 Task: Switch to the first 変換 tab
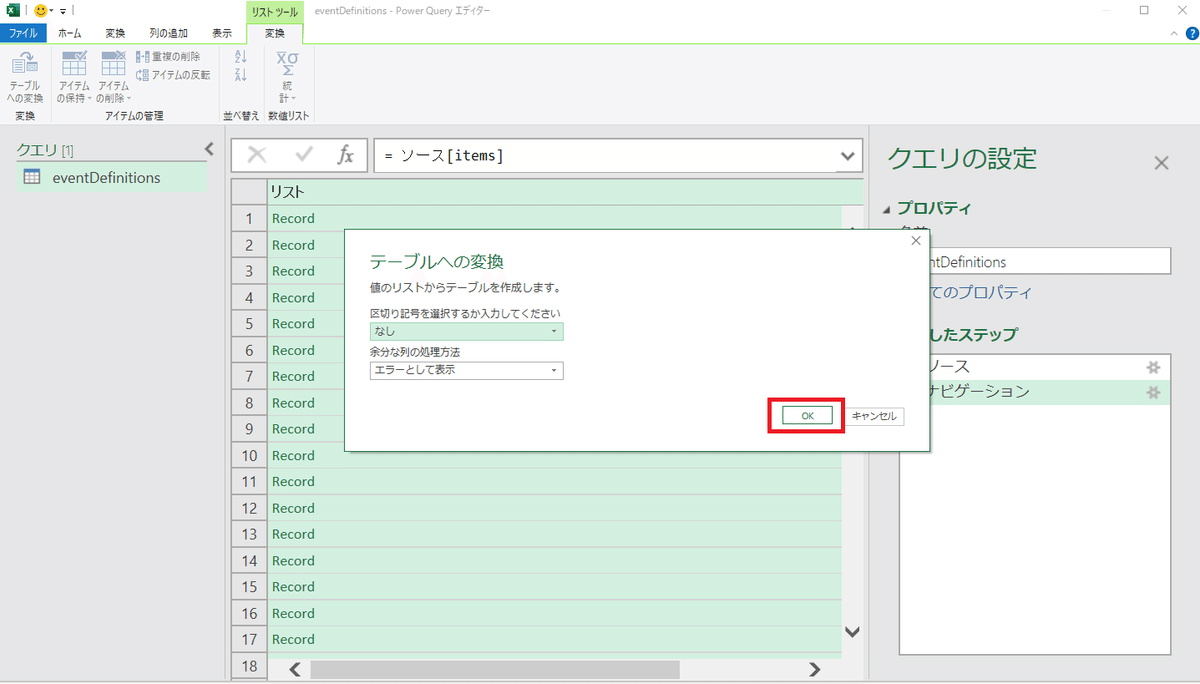[x=116, y=33]
